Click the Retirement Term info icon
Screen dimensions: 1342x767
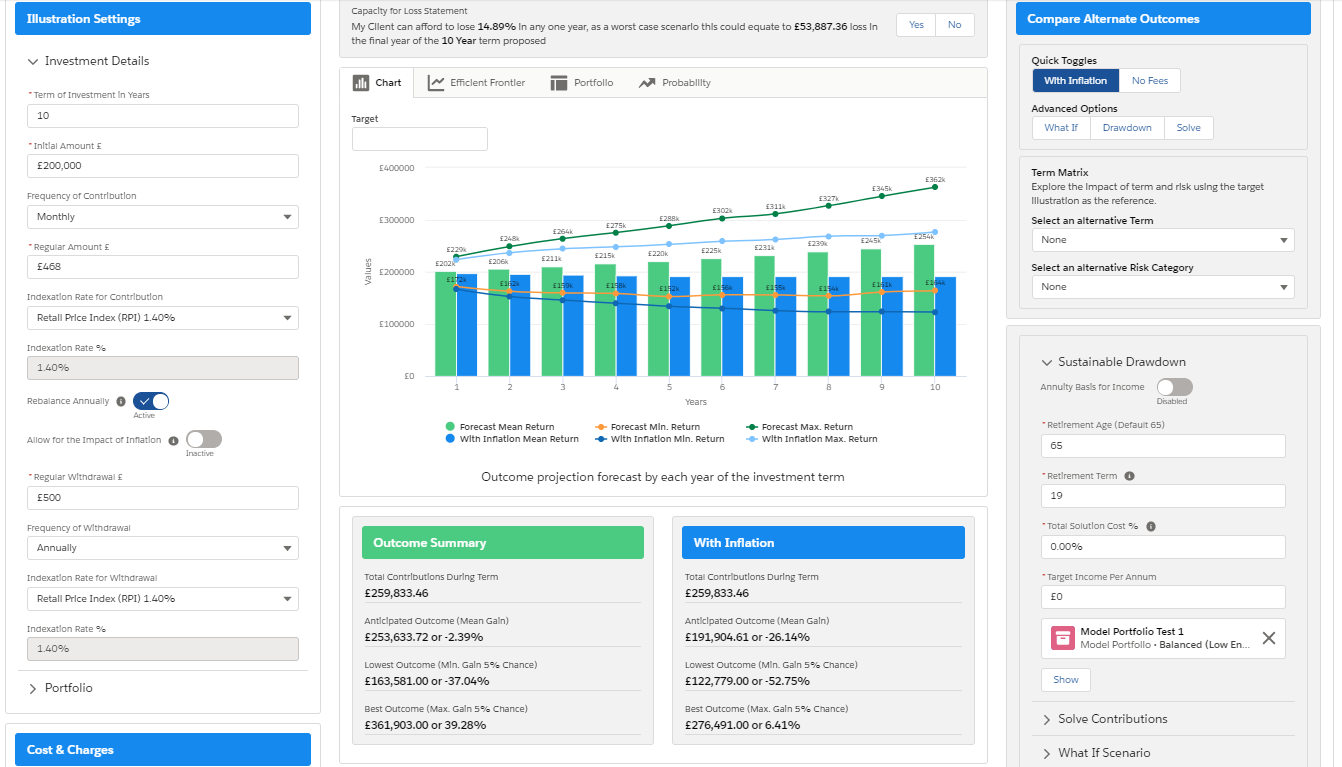click(1128, 476)
